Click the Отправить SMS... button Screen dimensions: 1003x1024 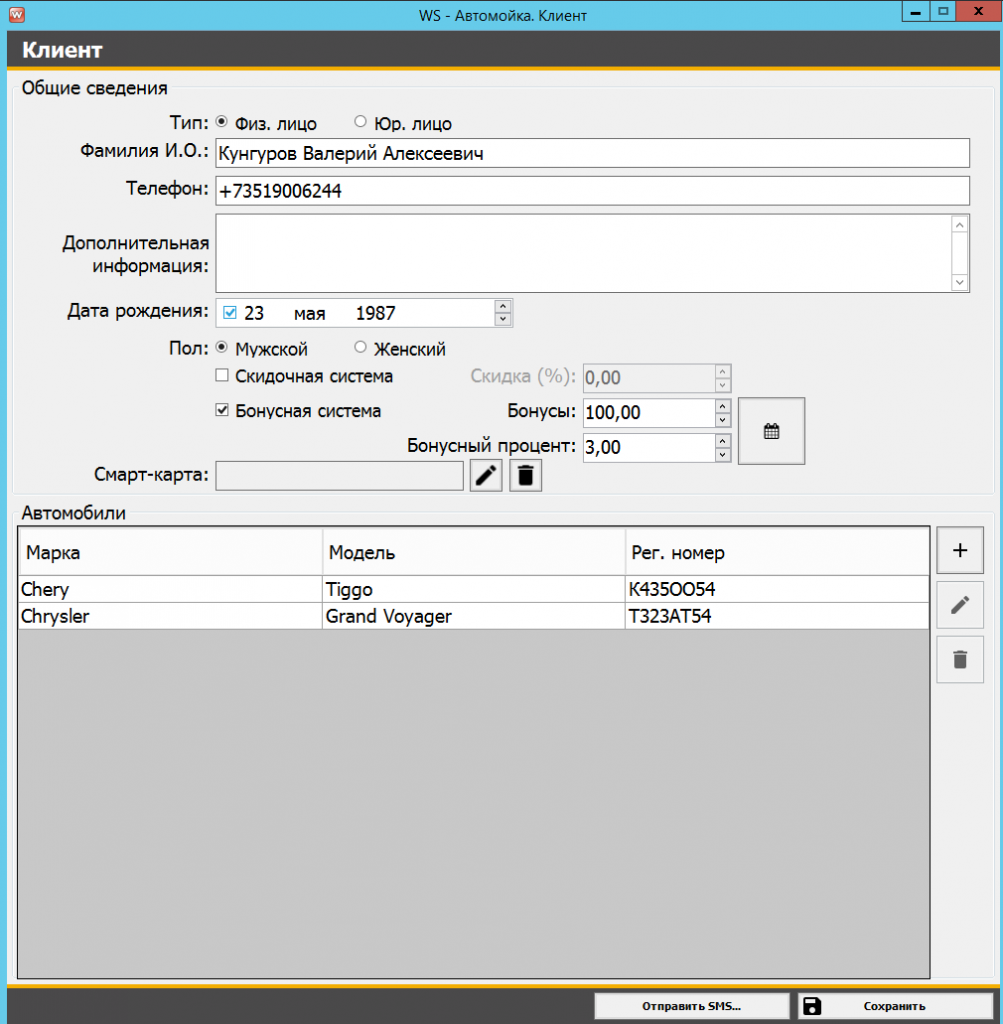pos(692,1006)
